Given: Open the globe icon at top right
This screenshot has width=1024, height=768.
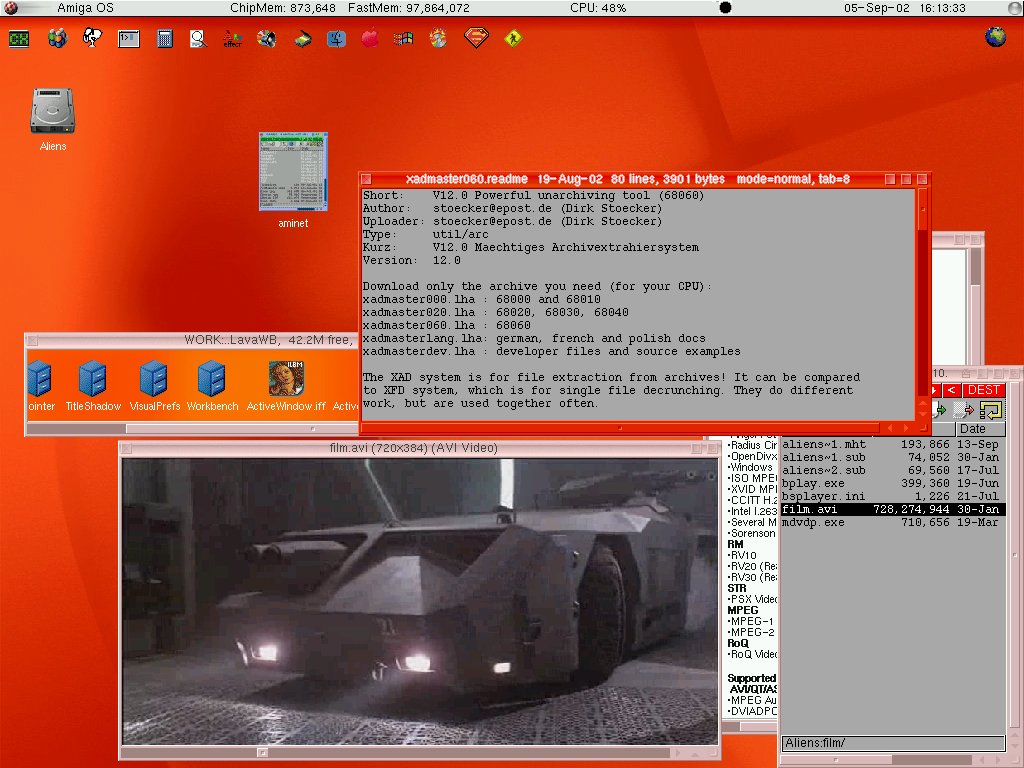Looking at the screenshot, I should tap(995, 37).
